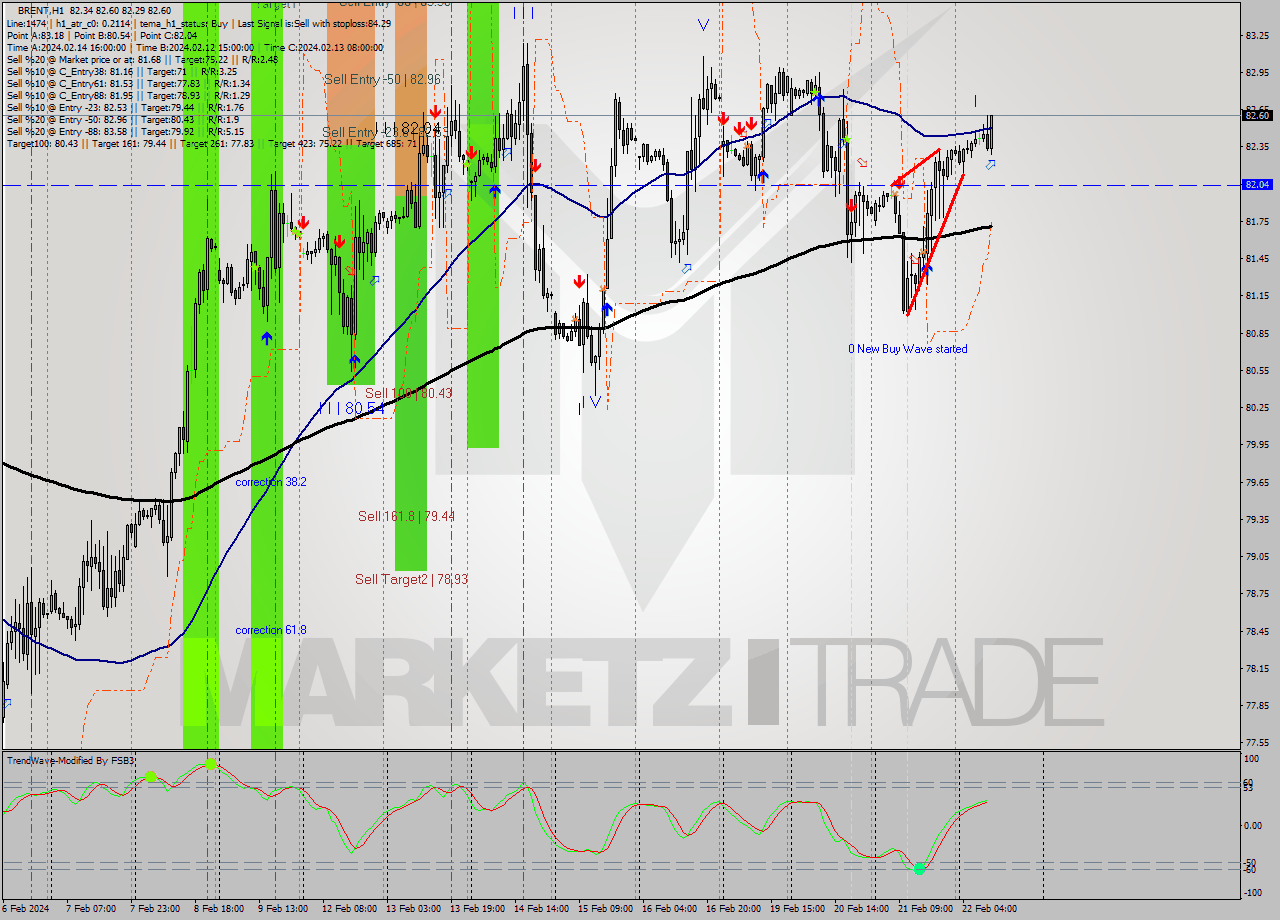Click the '7 Feb 07:00' time label
The height and width of the screenshot is (920, 1280).
(x=91, y=909)
